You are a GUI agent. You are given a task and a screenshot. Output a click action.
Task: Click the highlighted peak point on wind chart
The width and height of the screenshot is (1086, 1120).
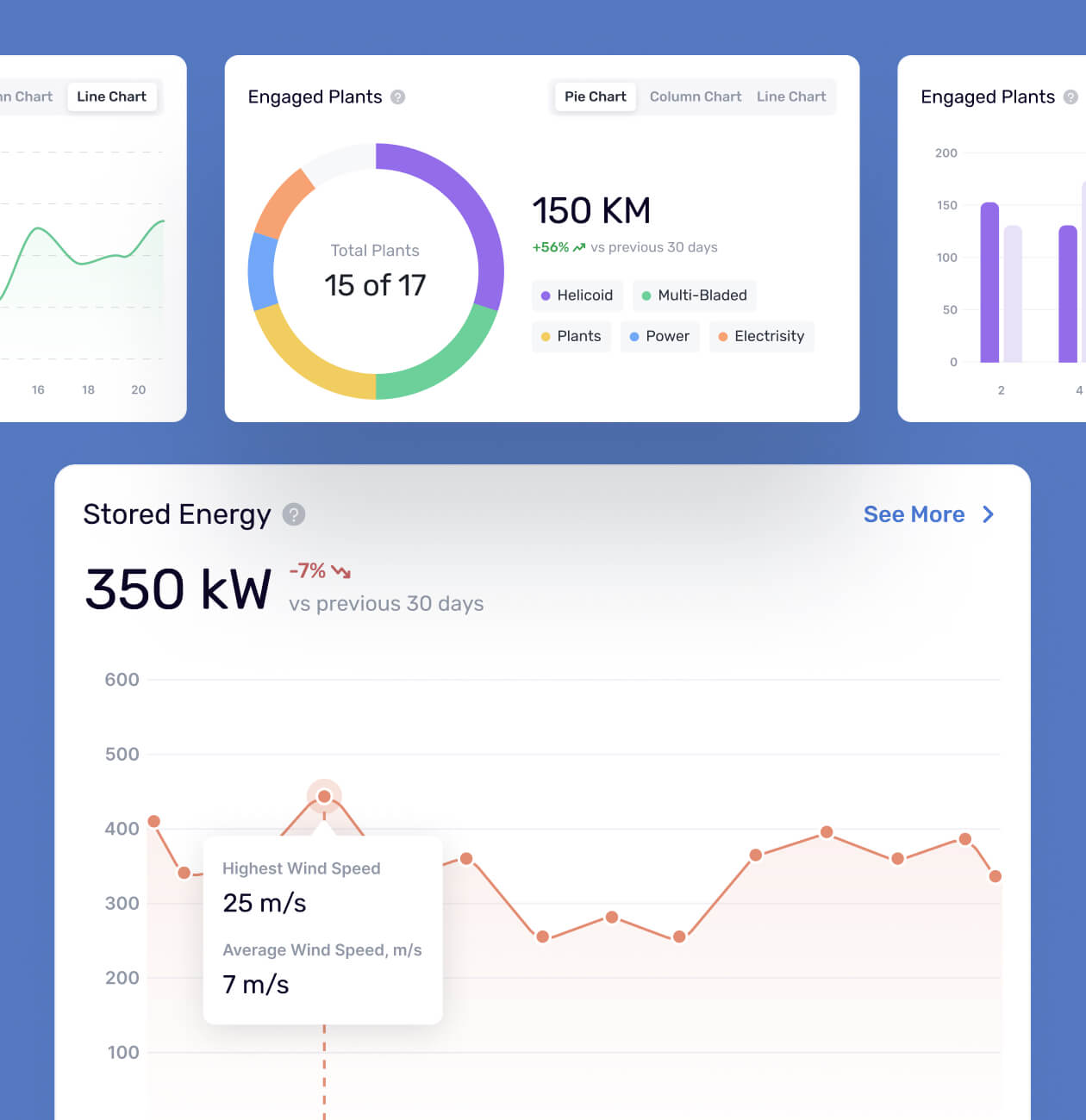click(325, 795)
